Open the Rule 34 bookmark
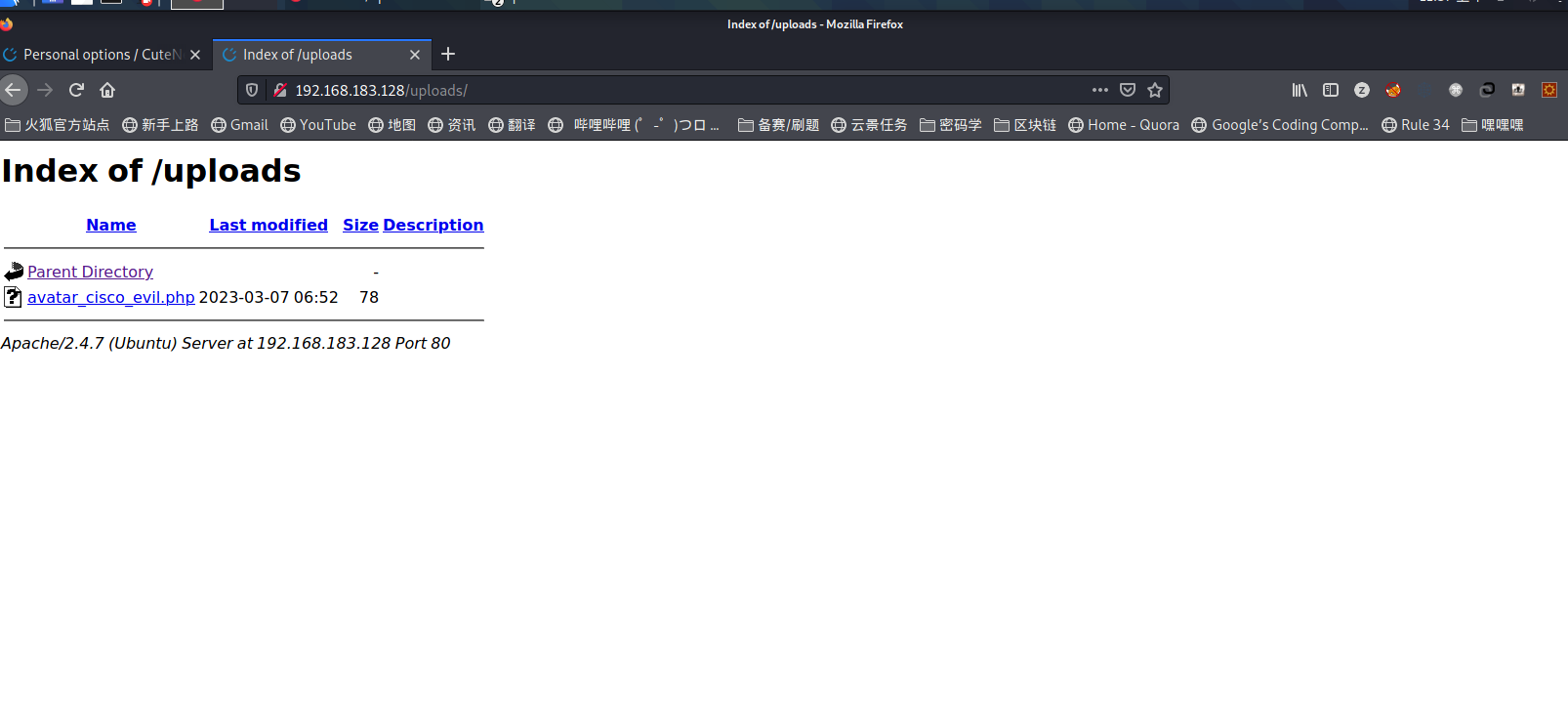The width and height of the screenshot is (1568, 718). (1416, 125)
